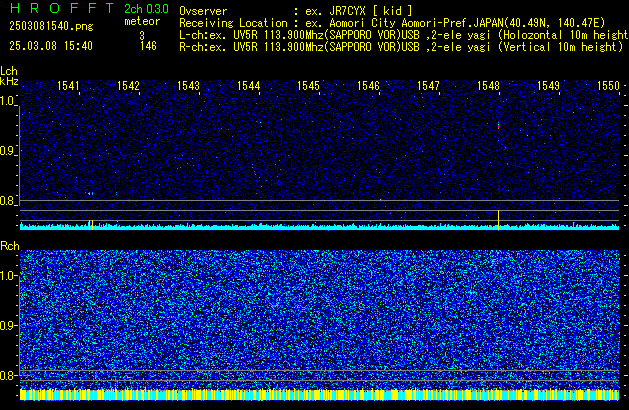
Task: Click the 1541 time marker
Action: [x=68, y=86]
